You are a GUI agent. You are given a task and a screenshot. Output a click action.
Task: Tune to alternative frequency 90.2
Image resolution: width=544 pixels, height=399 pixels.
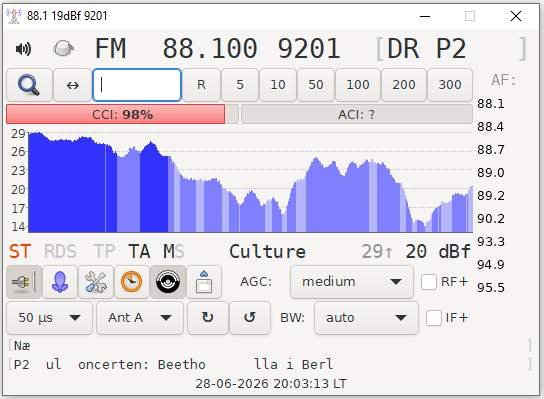(x=491, y=219)
